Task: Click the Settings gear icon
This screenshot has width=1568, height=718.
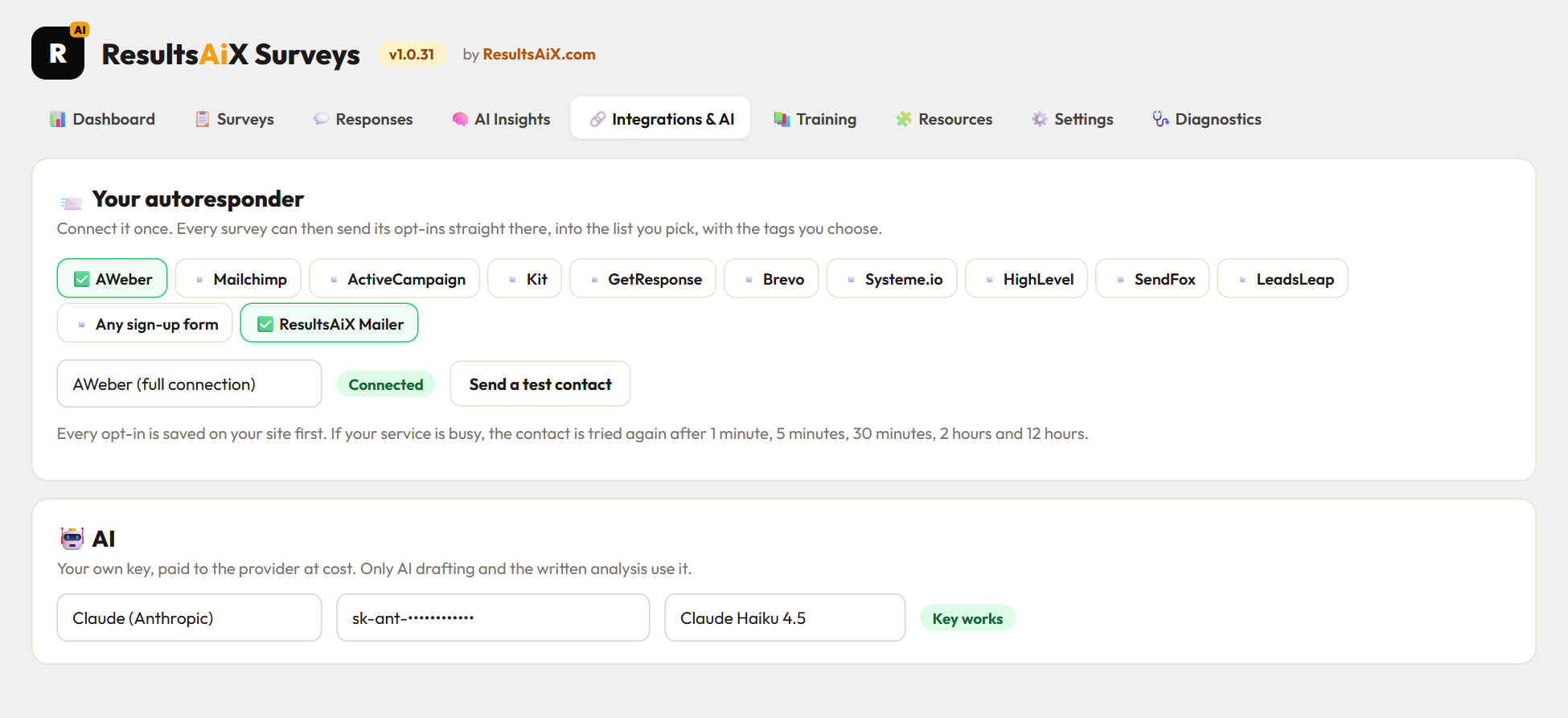Action: [1040, 119]
